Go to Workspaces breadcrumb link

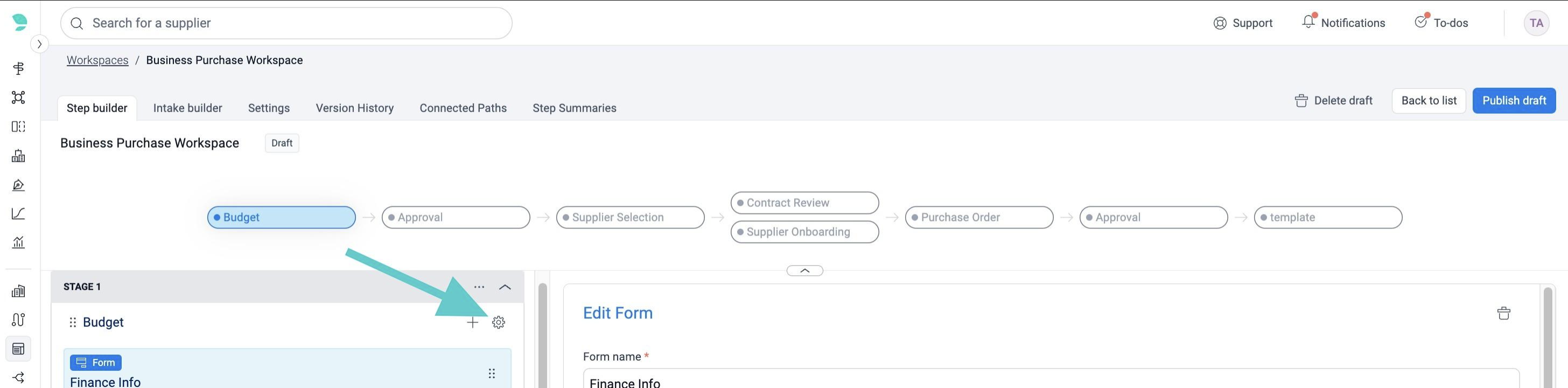click(x=97, y=60)
